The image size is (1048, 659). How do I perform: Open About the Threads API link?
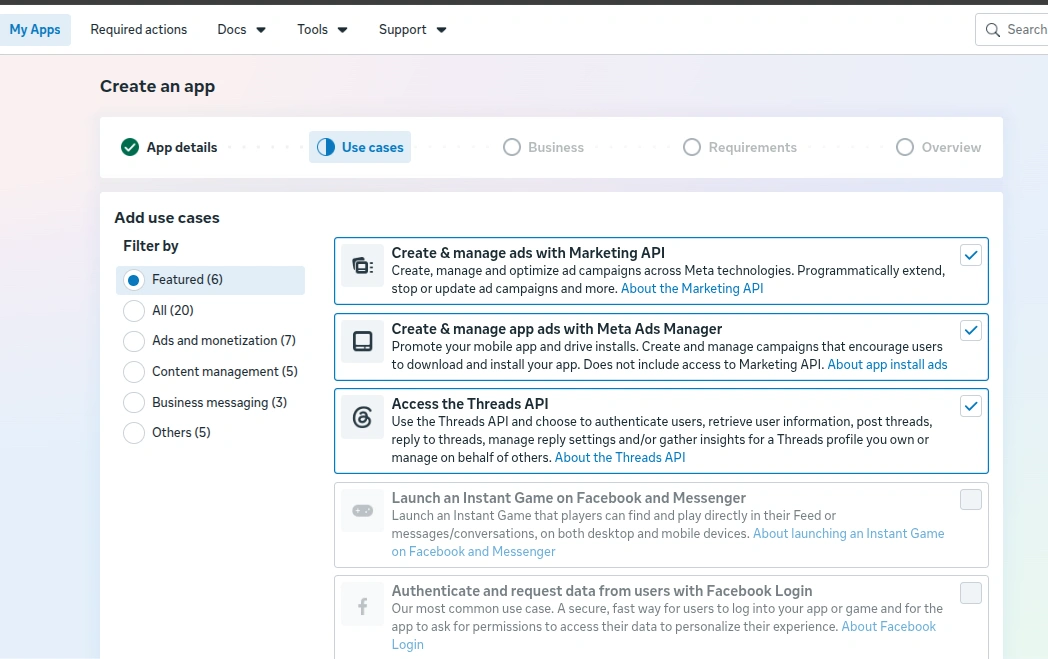click(620, 457)
